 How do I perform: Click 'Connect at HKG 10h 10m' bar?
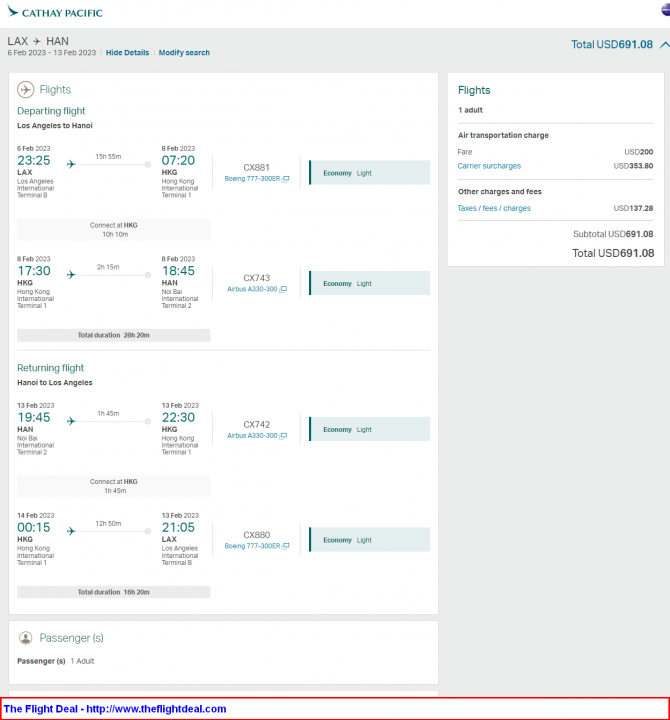click(x=113, y=230)
